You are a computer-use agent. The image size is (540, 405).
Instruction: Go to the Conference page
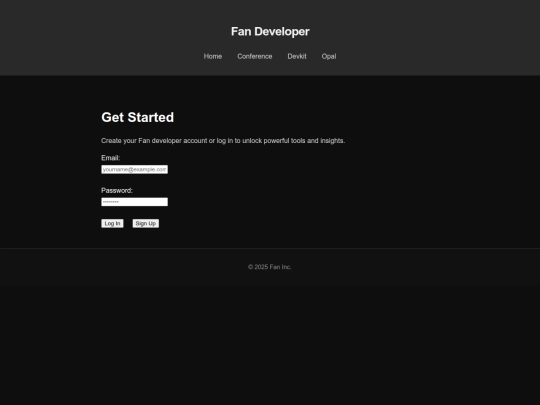click(255, 56)
